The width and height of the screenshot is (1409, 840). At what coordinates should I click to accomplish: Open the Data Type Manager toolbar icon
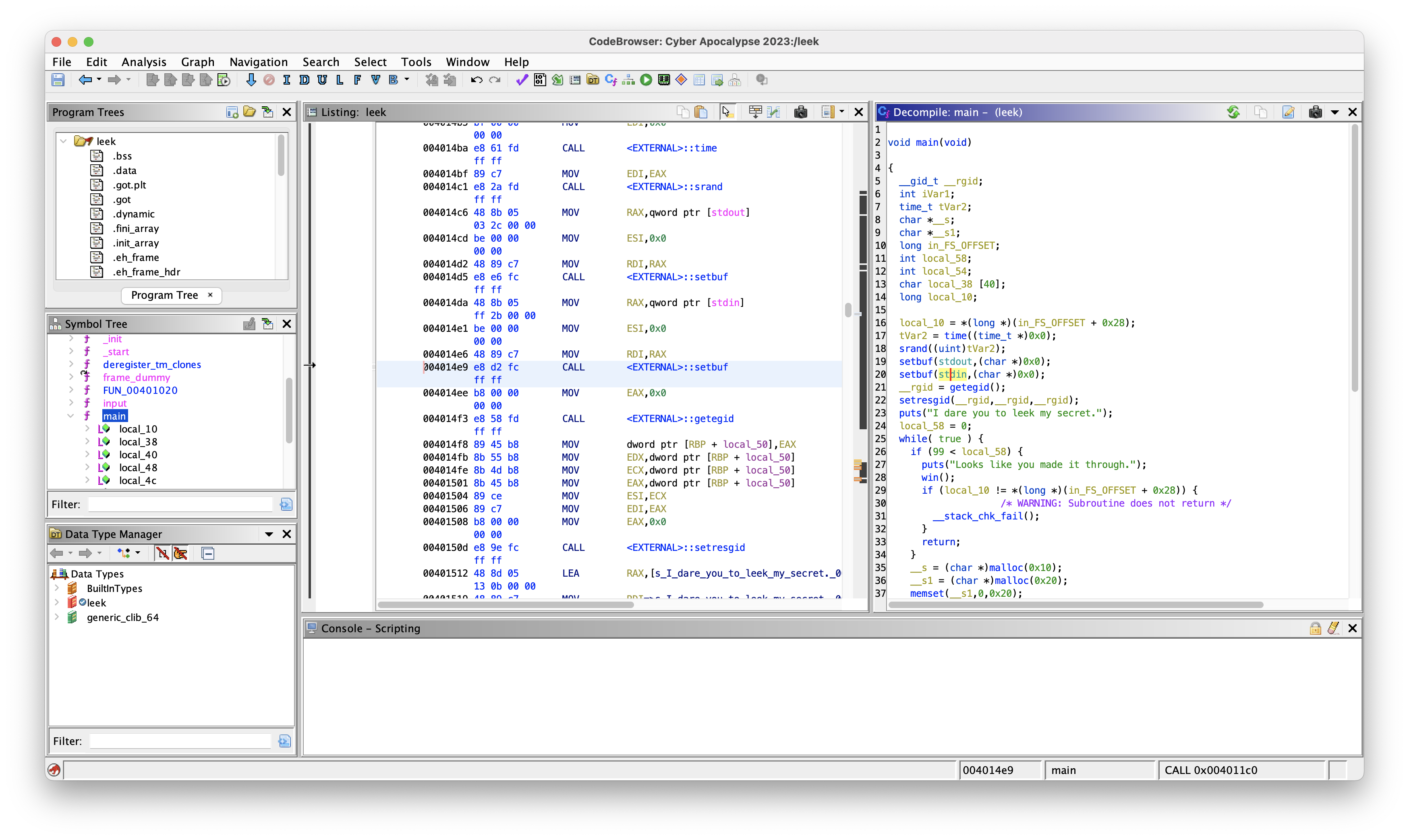[x=592, y=81]
